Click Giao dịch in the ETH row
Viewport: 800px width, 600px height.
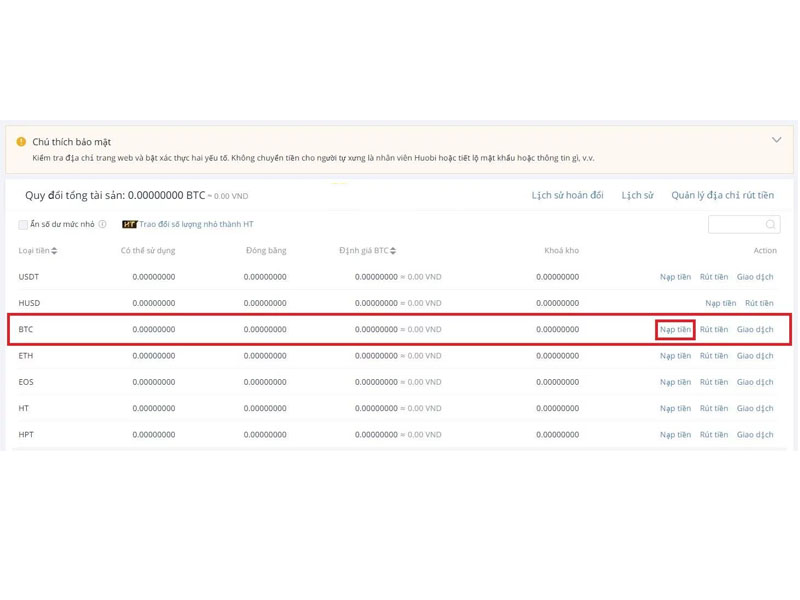point(755,356)
